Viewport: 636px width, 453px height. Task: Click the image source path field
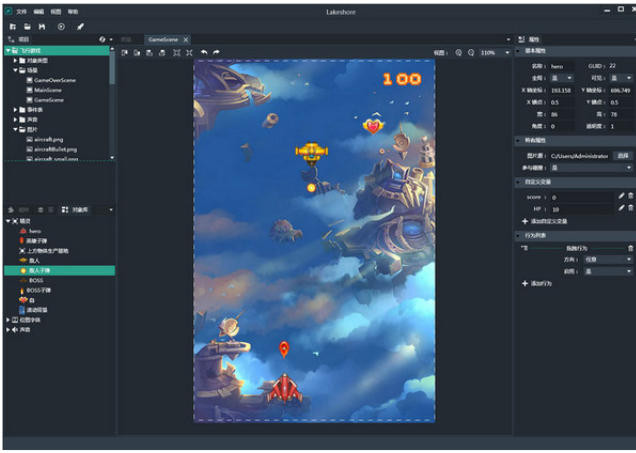pyautogui.click(x=580, y=156)
